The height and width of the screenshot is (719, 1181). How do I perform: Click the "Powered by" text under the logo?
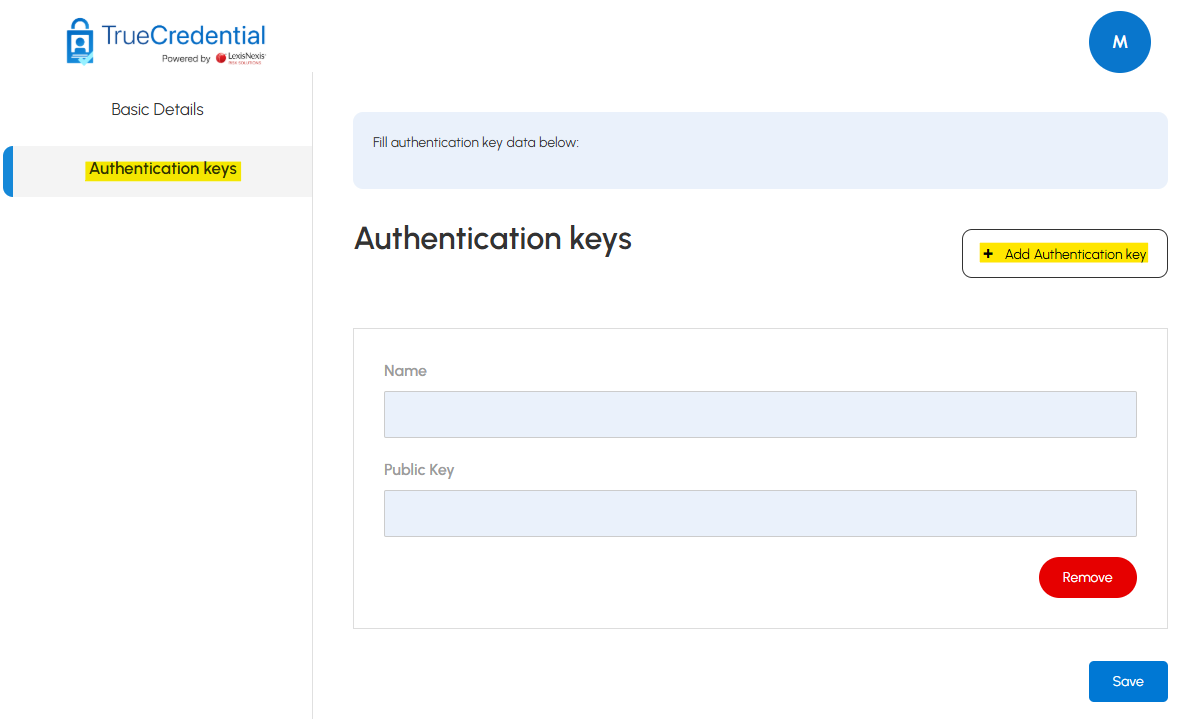click(x=186, y=59)
